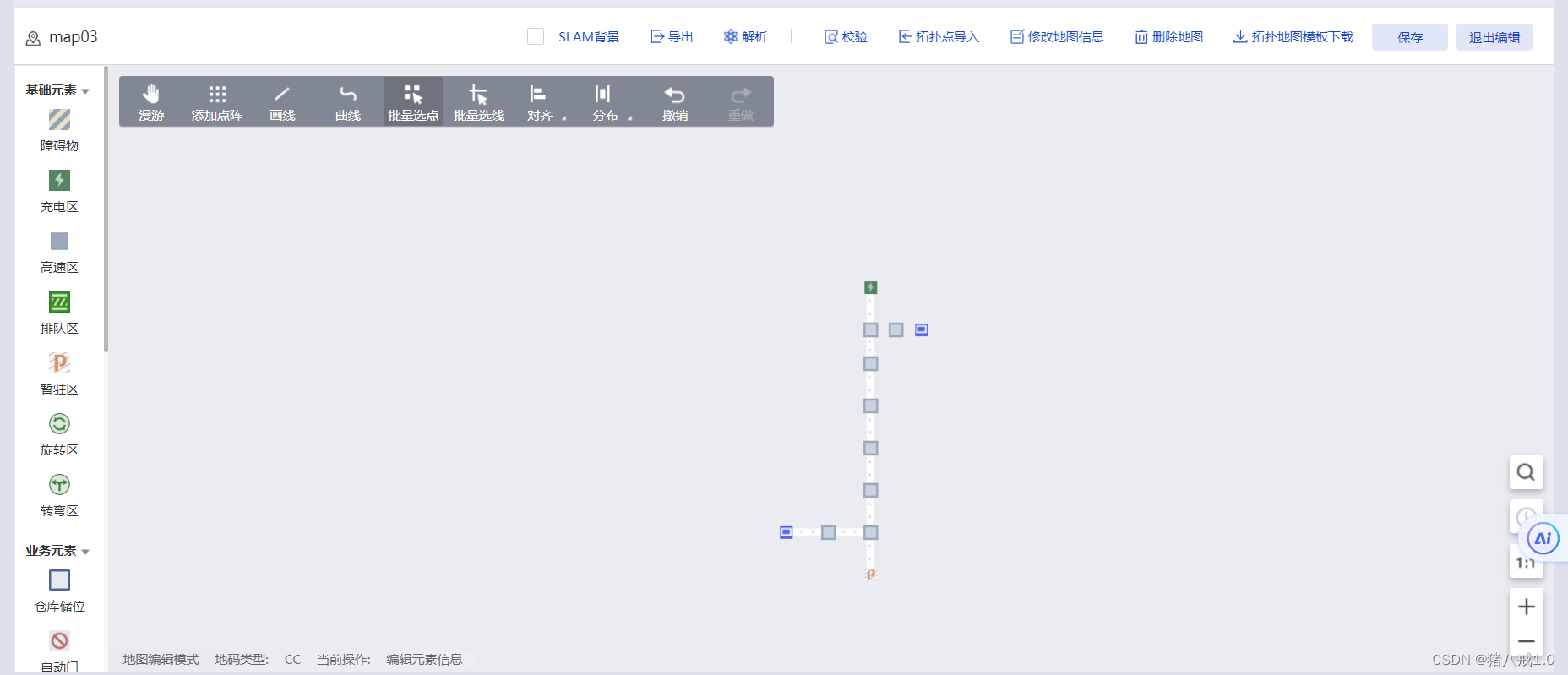Click the 编辑元素信息 status text
Image resolution: width=1568 pixels, height=675 pixels.
pos(424,659)
